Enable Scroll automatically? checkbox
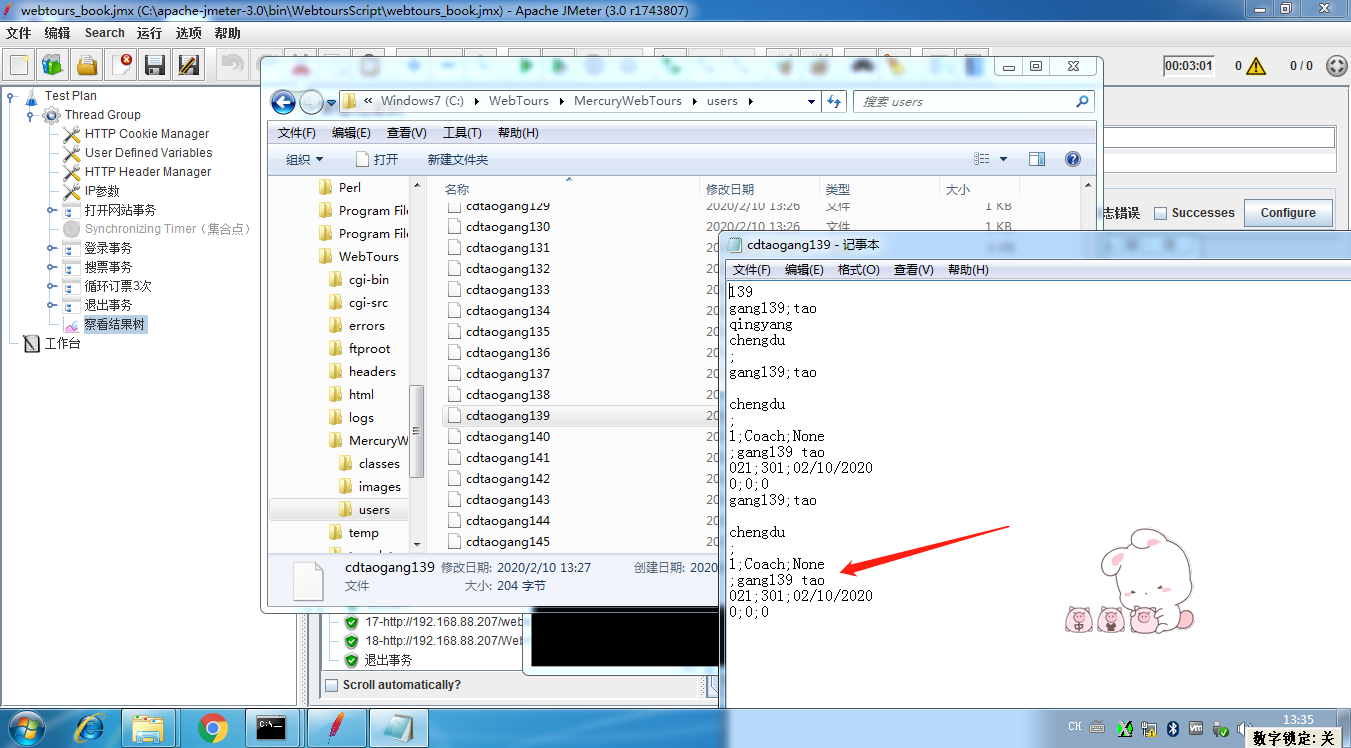This screenshot has height=748, width=1351. [x=332, y=685]
